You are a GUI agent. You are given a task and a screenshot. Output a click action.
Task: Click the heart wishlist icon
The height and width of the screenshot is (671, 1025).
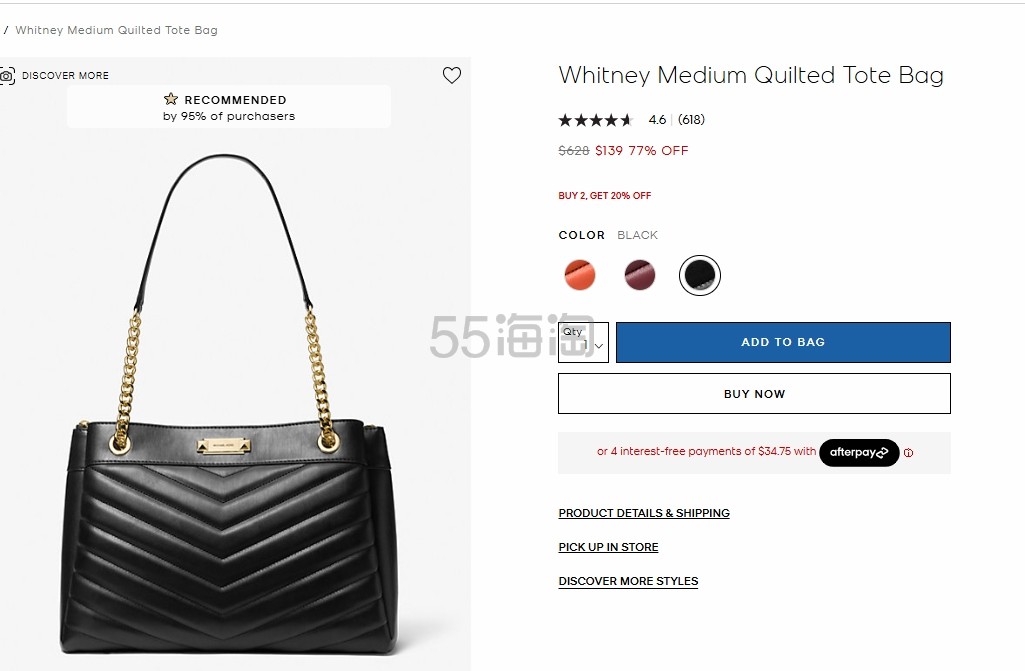point(452,75)
